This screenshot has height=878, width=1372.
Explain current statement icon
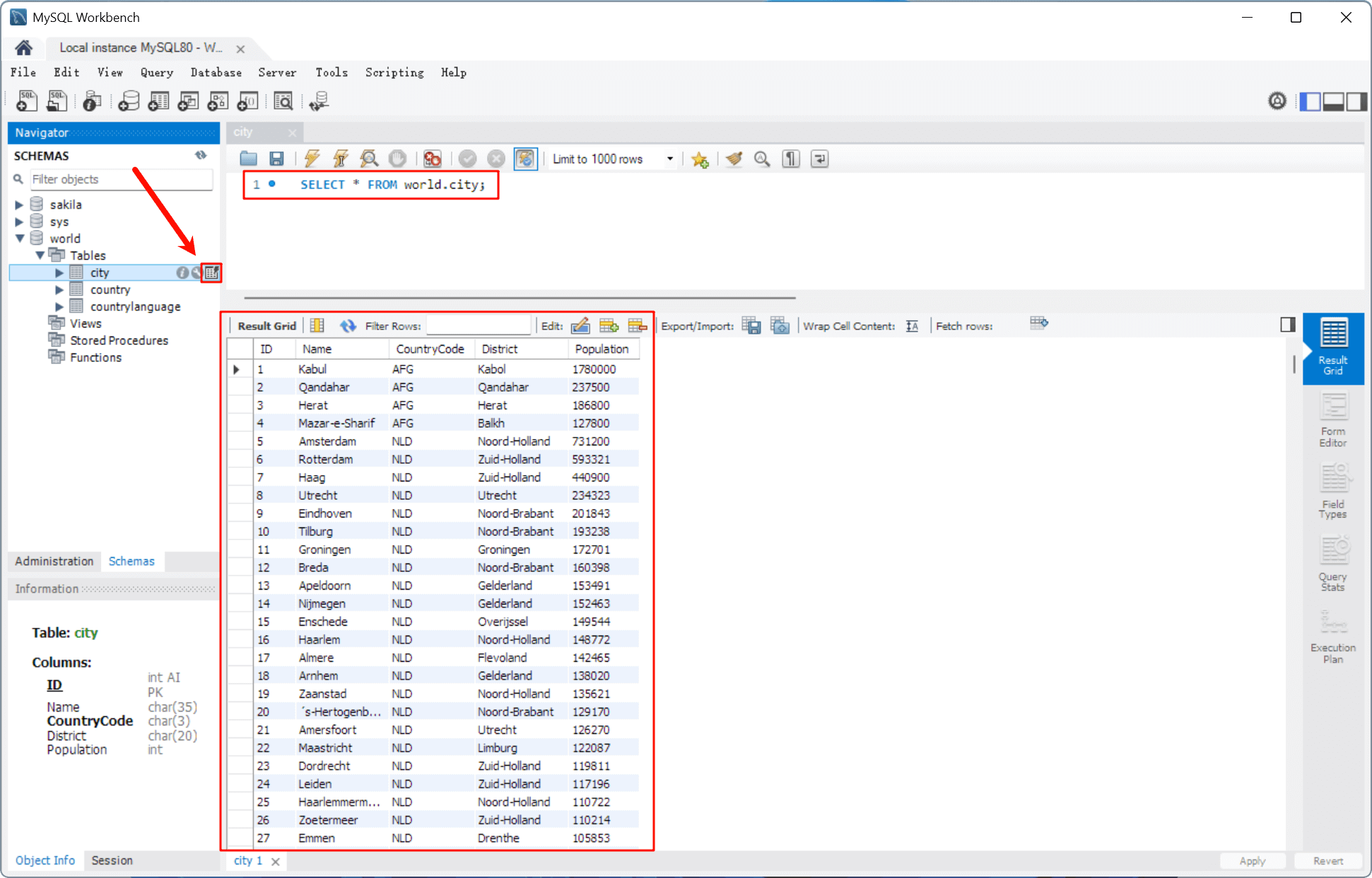click(x=369, y=159)
